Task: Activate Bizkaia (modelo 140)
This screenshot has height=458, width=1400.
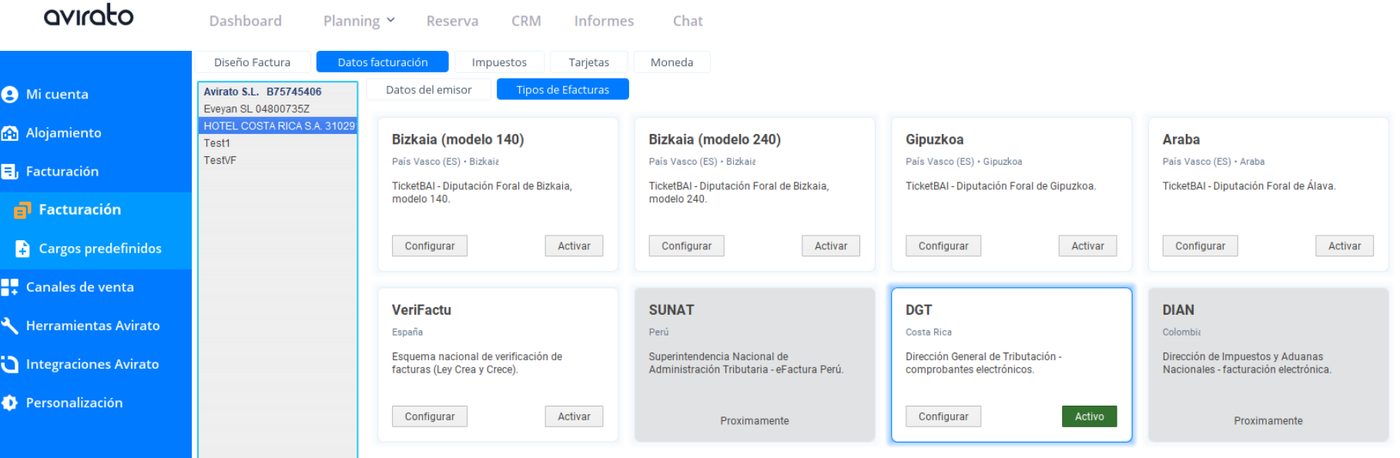Action: click(574, 246)
